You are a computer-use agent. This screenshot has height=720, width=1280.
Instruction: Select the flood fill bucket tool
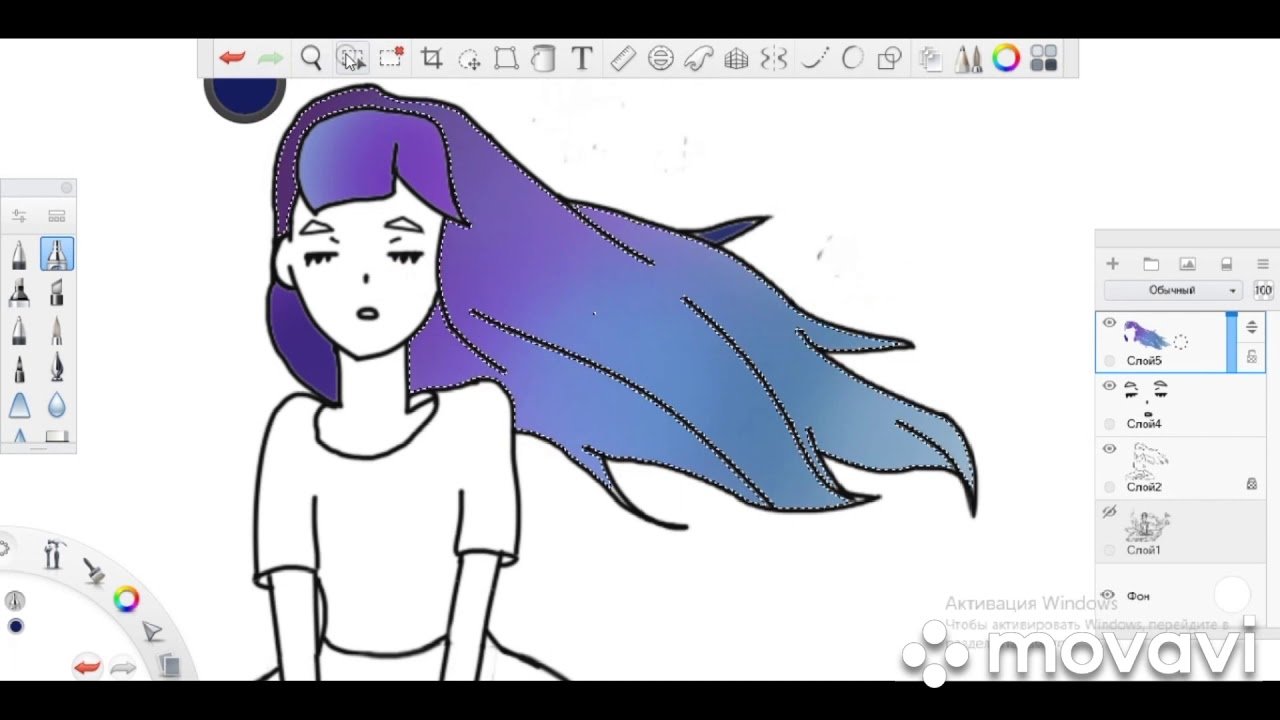coord(543,58)
